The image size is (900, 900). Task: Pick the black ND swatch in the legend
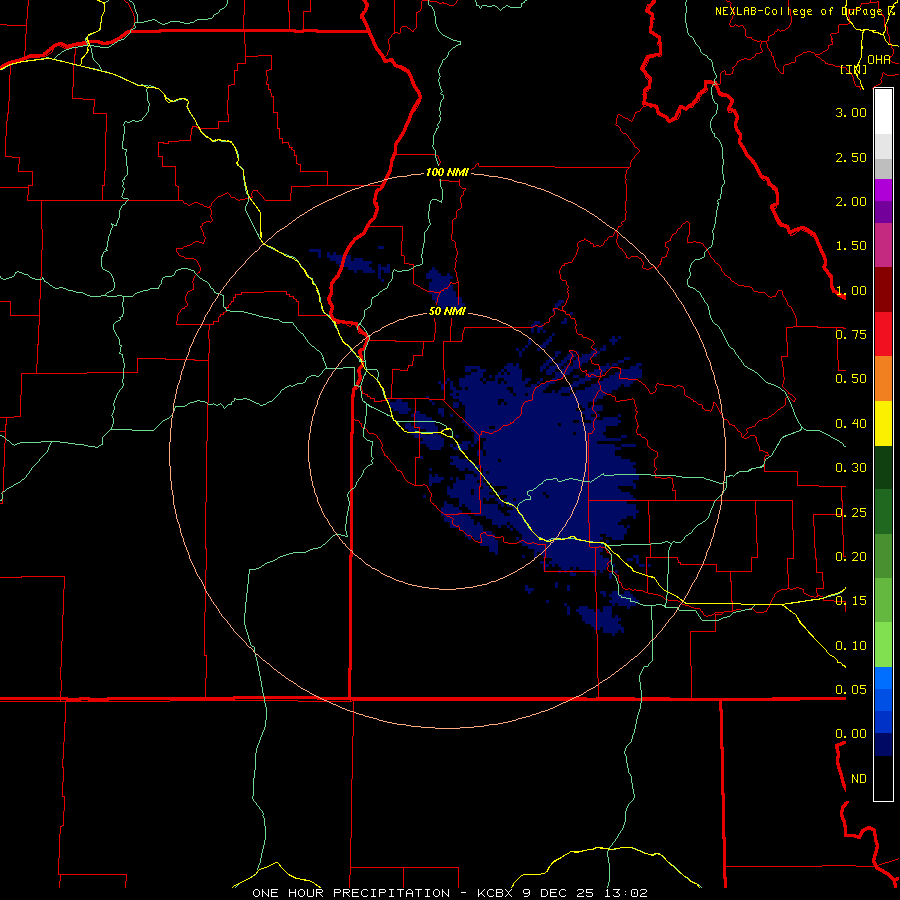[883, 778]
